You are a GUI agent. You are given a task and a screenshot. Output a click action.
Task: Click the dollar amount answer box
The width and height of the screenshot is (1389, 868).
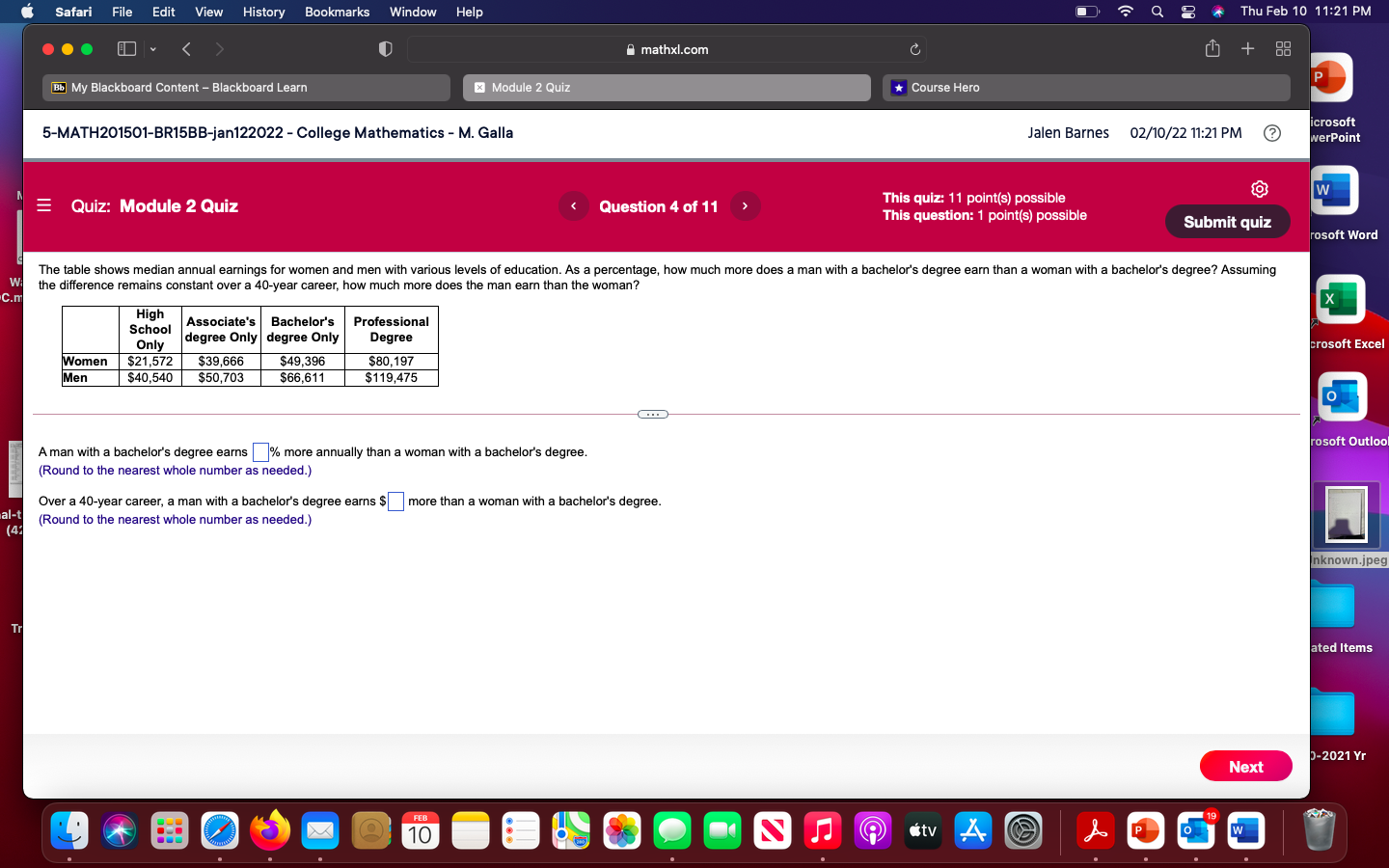(395, 501)
